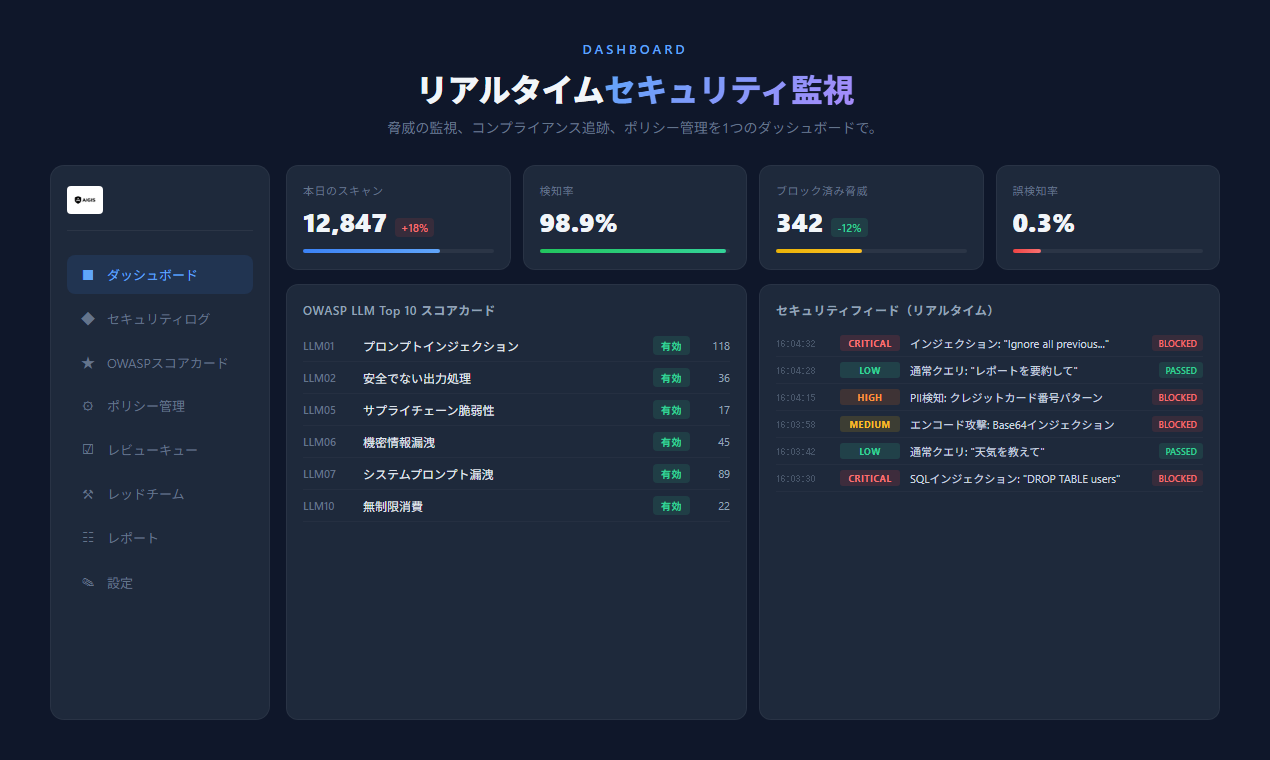This screenshot has width=1270, height=760.
Task: Select the 機密情報漏洩 row label
Action: 399,442
